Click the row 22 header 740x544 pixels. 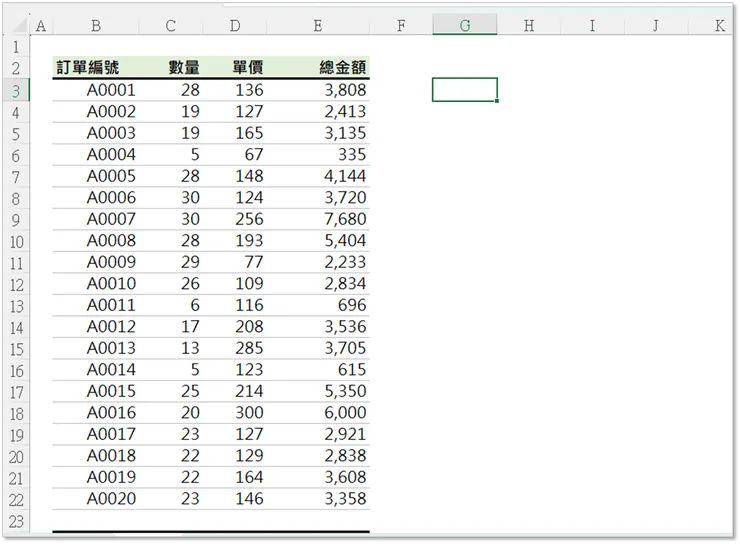[x=16, y=500]
